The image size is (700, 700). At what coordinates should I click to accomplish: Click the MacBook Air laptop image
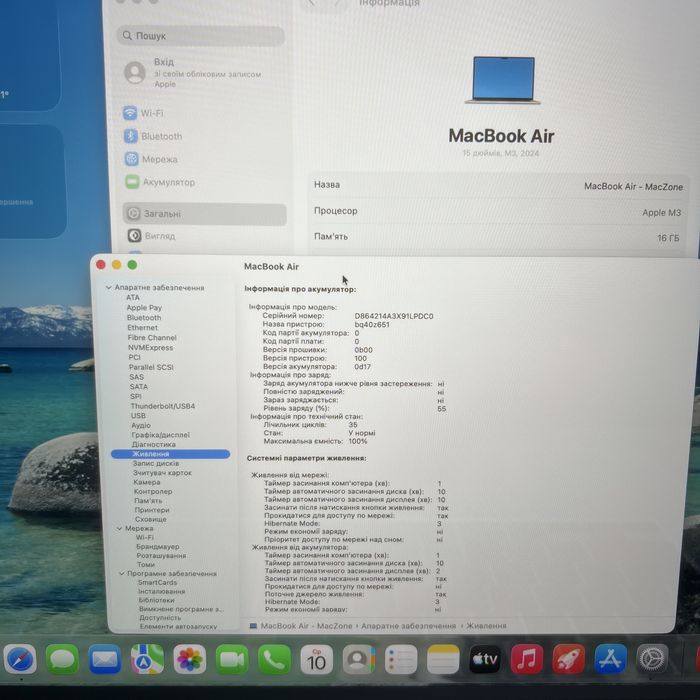point(503,80)
